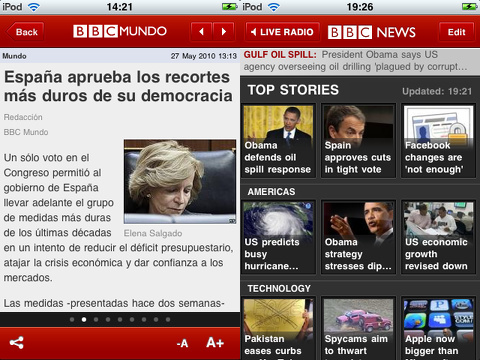
Task: Tap the TOP STORIES section header
Action: point(293,90)
